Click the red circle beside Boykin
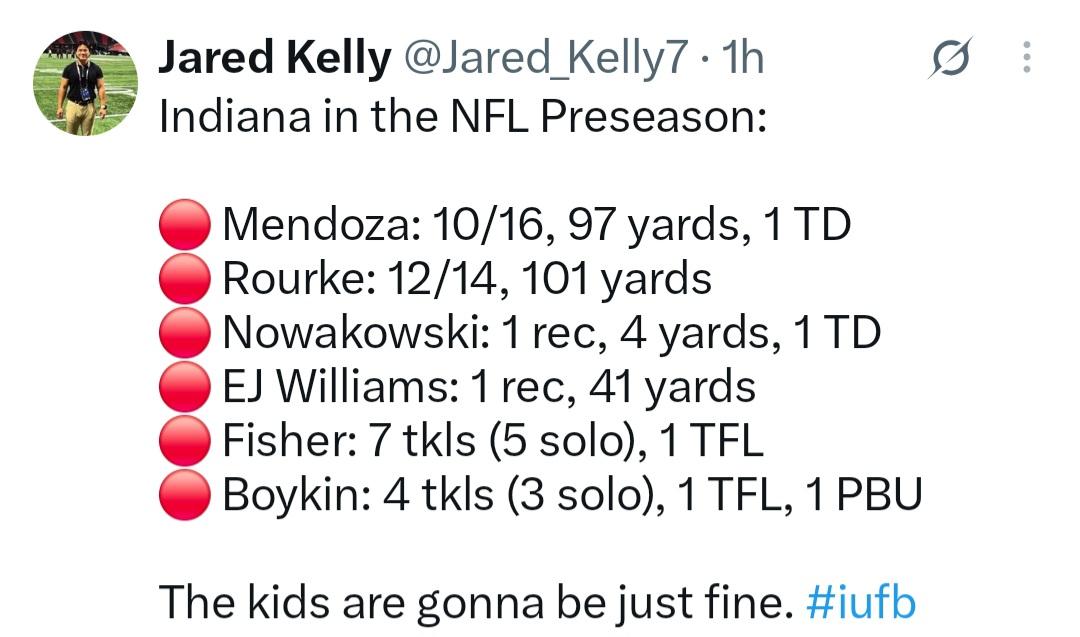This screenshot has height=637, width=1080. click(185, 494)
